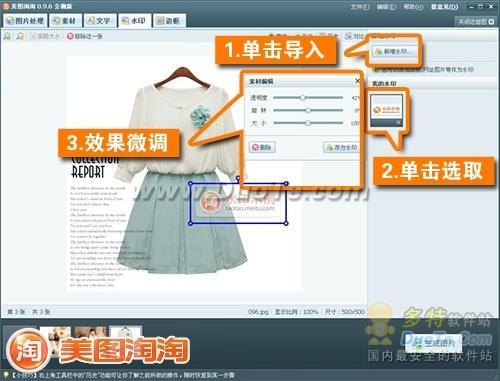Select the 水印 tab

pyautogui.click(x=134, y=21)
